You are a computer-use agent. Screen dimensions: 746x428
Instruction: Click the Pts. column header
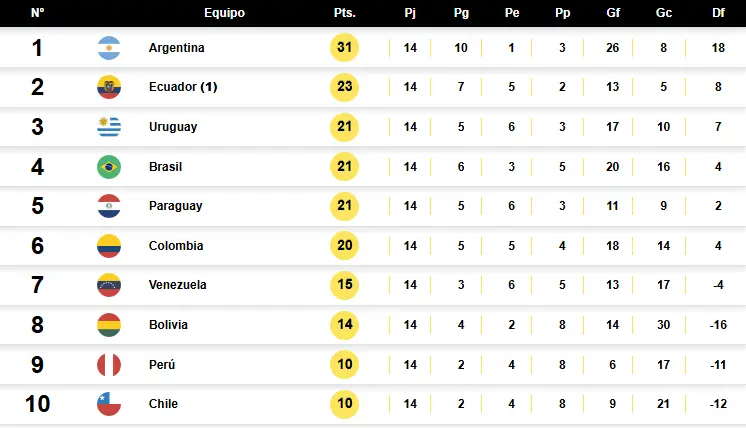[x=344, y=13]
